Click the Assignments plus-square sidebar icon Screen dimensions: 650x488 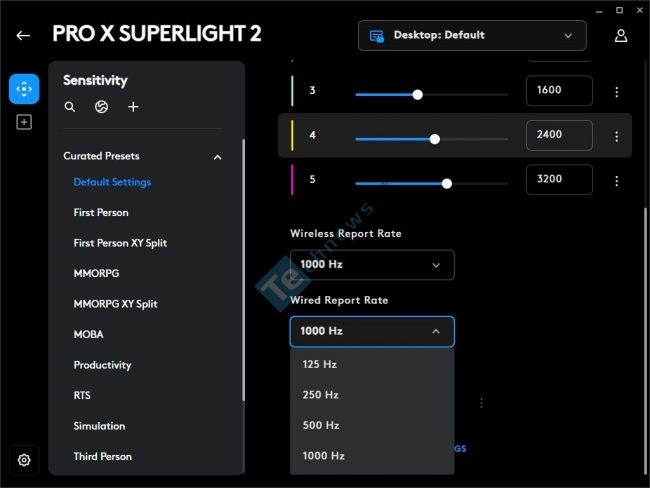point(24,122)
